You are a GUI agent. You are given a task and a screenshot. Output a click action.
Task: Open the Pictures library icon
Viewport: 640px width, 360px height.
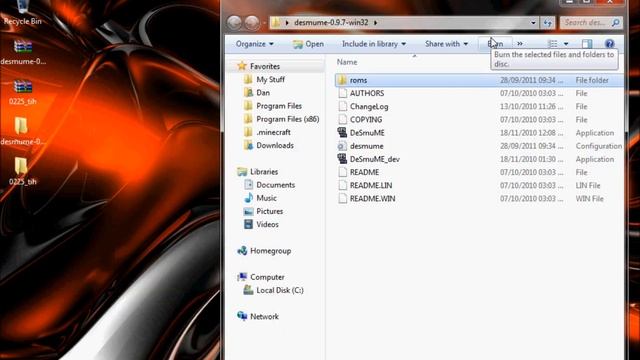tap(248, 211)
